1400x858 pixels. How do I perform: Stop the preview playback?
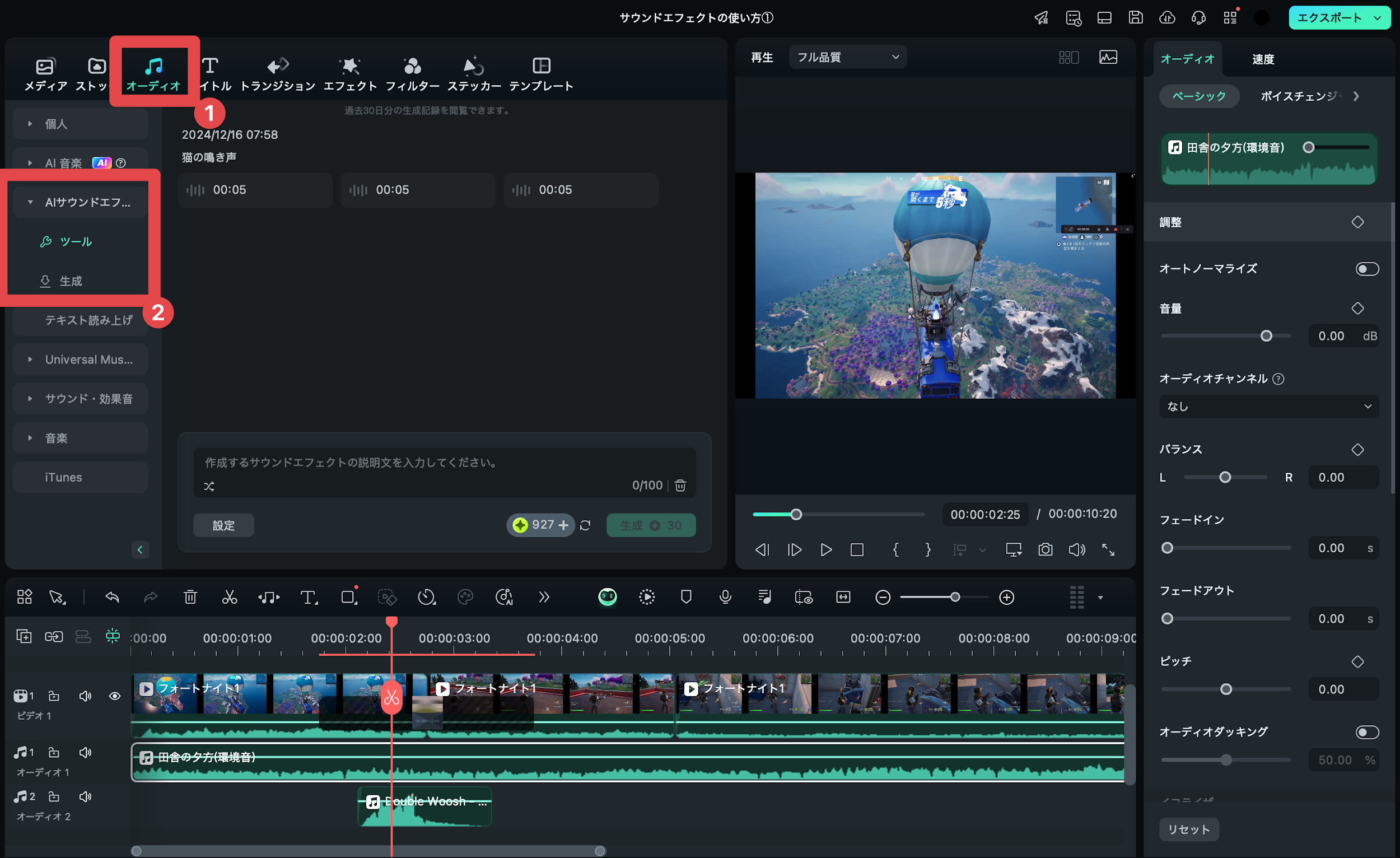tap(857, 549)
